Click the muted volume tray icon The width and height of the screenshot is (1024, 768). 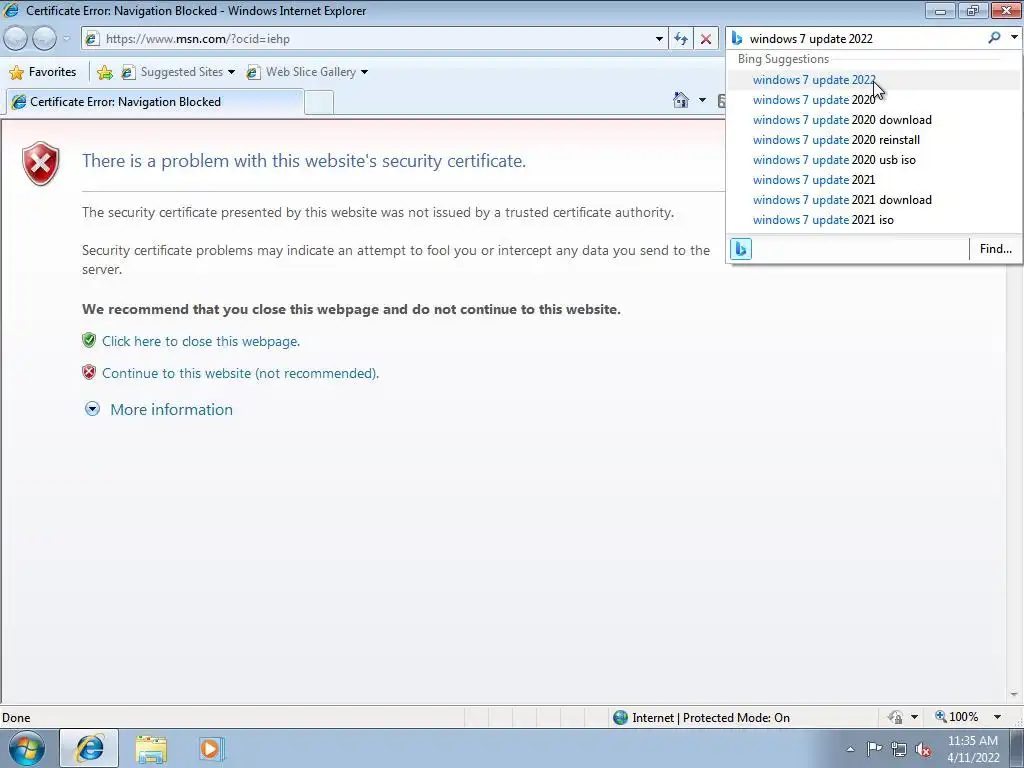923,750
